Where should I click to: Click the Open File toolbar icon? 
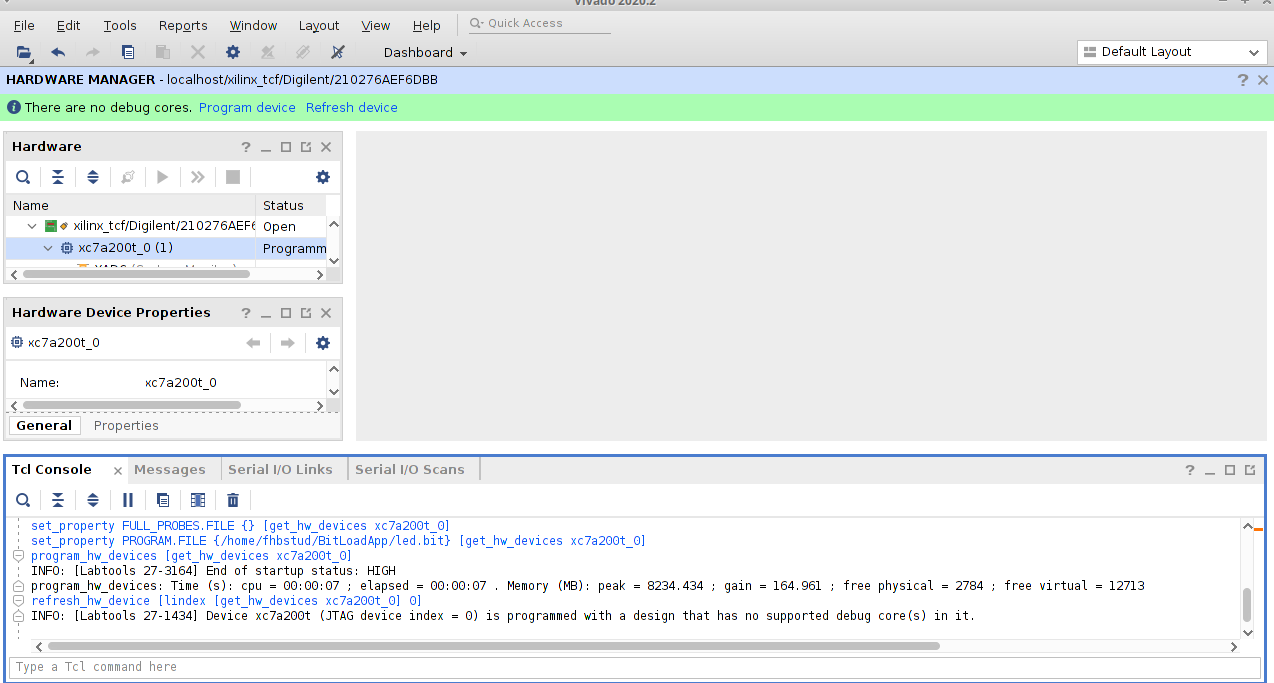(x=24, y=52)
